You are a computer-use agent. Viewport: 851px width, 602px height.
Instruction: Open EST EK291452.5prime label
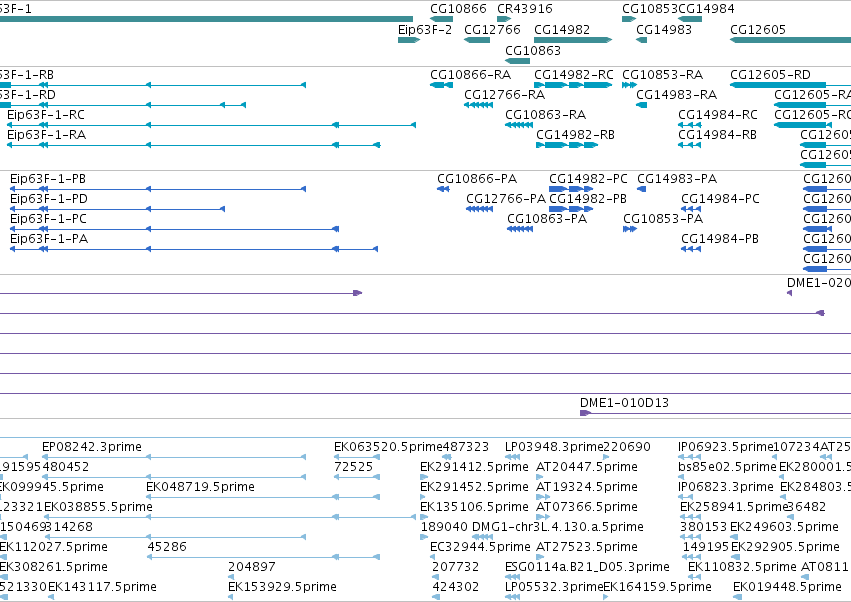(474, 487)
